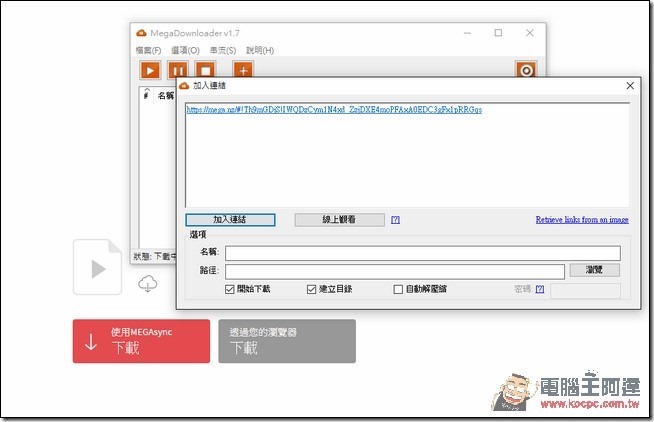The height and width of the screenshot is (422, 654).
Task: Minimize the MegaDownloader window
Action: click(467, 33)
